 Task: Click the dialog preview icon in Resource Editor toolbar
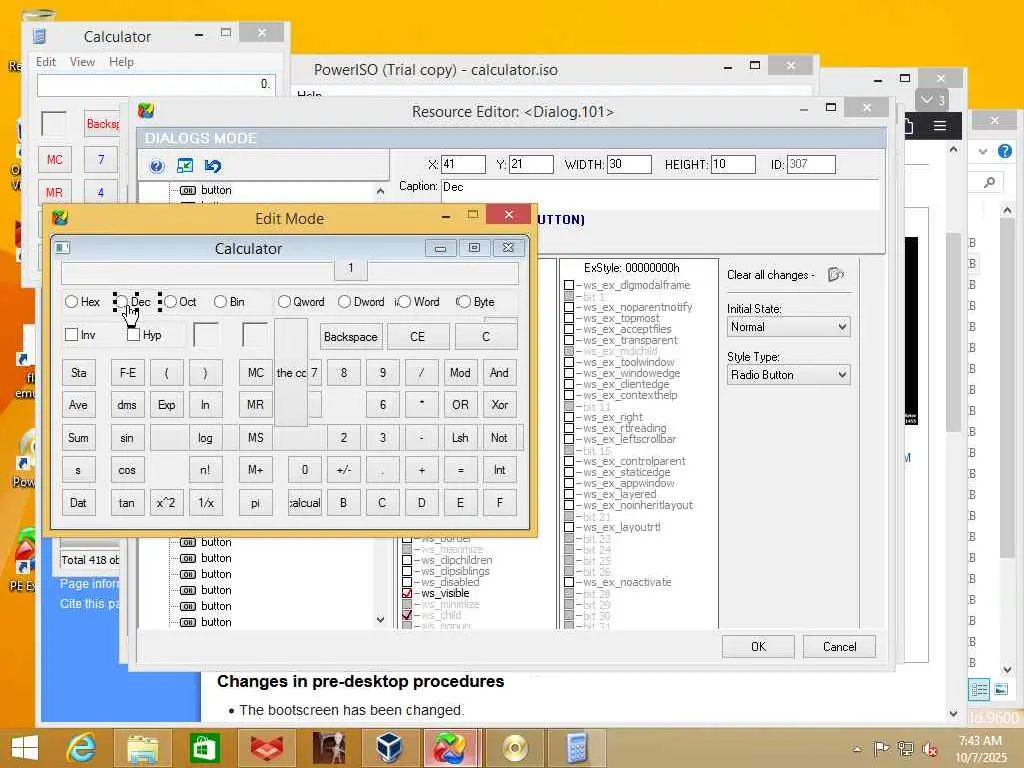point(185,166)
